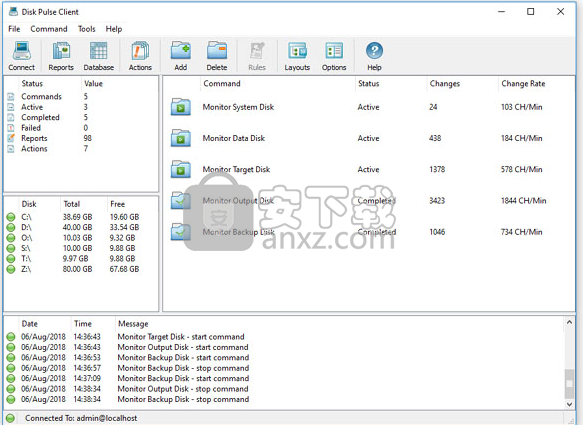Click the Connect toolbar icon
583x425 pixels.
pos(22,56)
